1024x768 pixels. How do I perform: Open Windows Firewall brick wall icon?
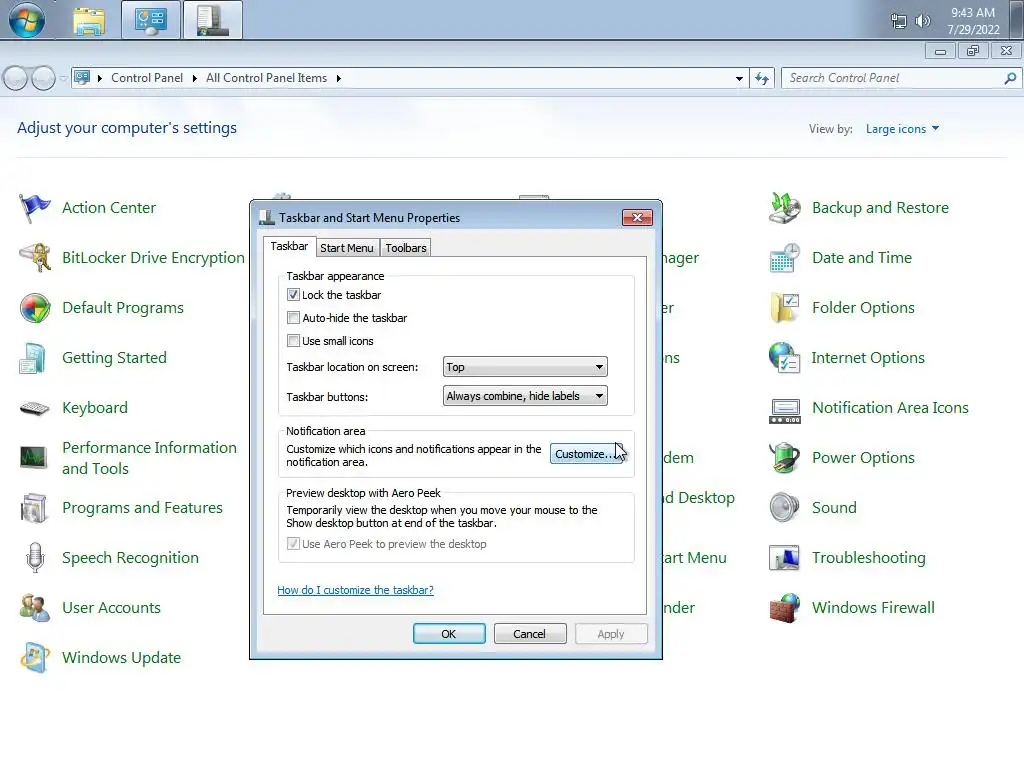point(784,608)
